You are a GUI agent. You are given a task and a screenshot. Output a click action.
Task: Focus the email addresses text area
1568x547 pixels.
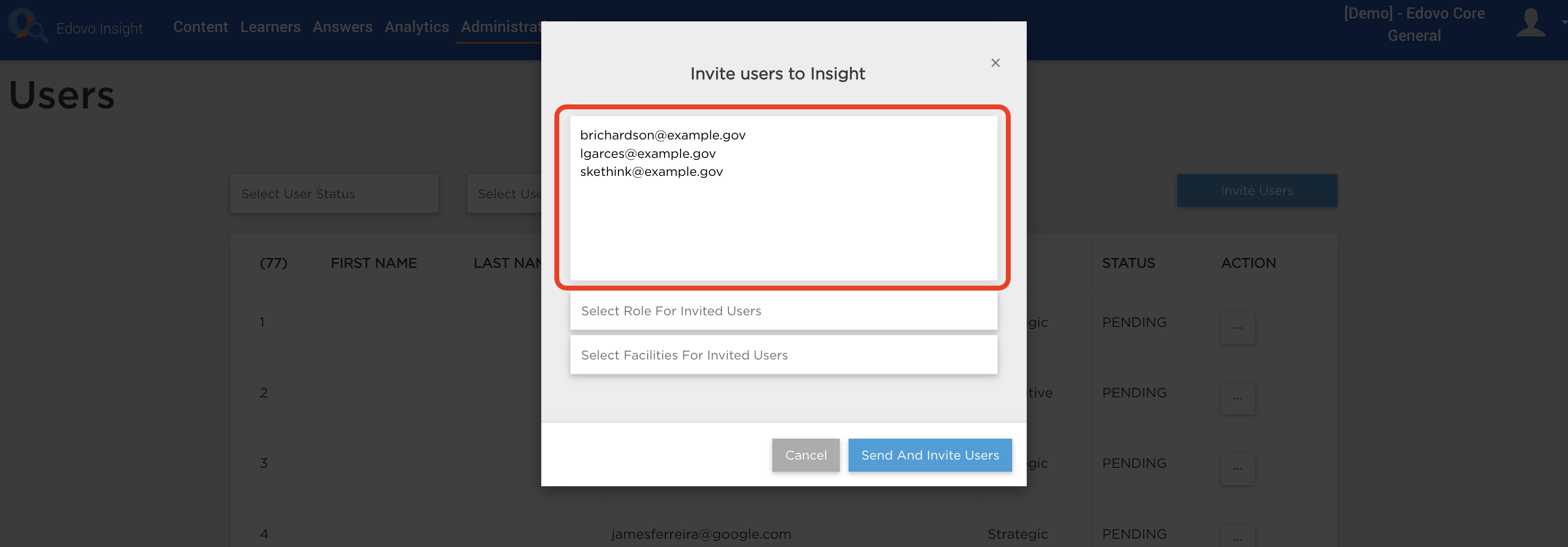pyautogui.click(x=784, y=199)
